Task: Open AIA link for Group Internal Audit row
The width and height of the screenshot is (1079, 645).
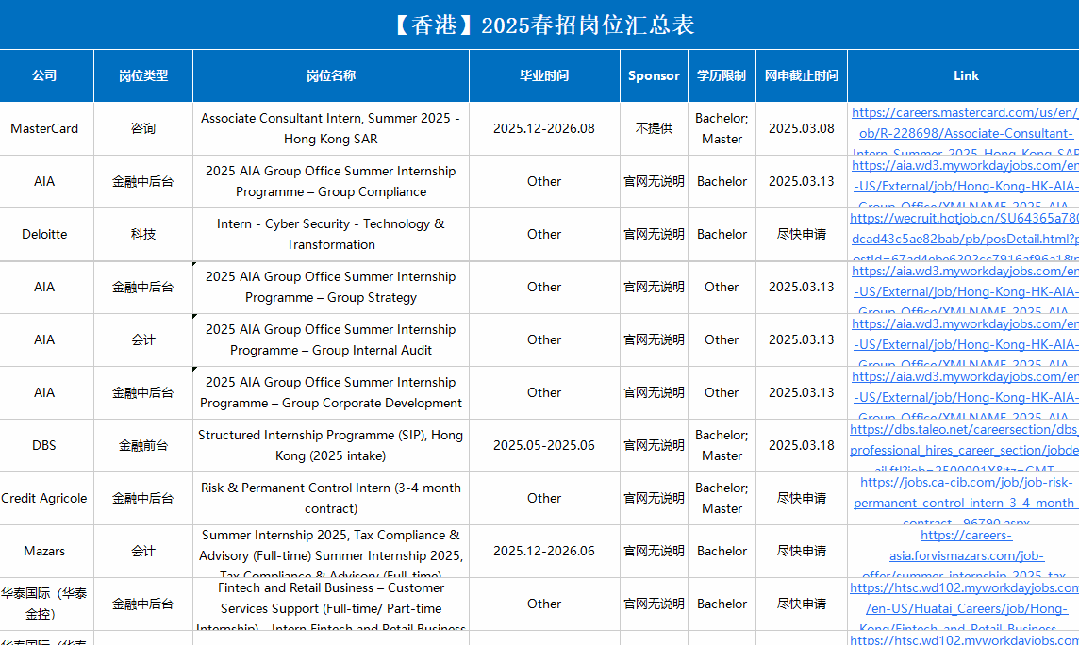Action: point(965,340)
